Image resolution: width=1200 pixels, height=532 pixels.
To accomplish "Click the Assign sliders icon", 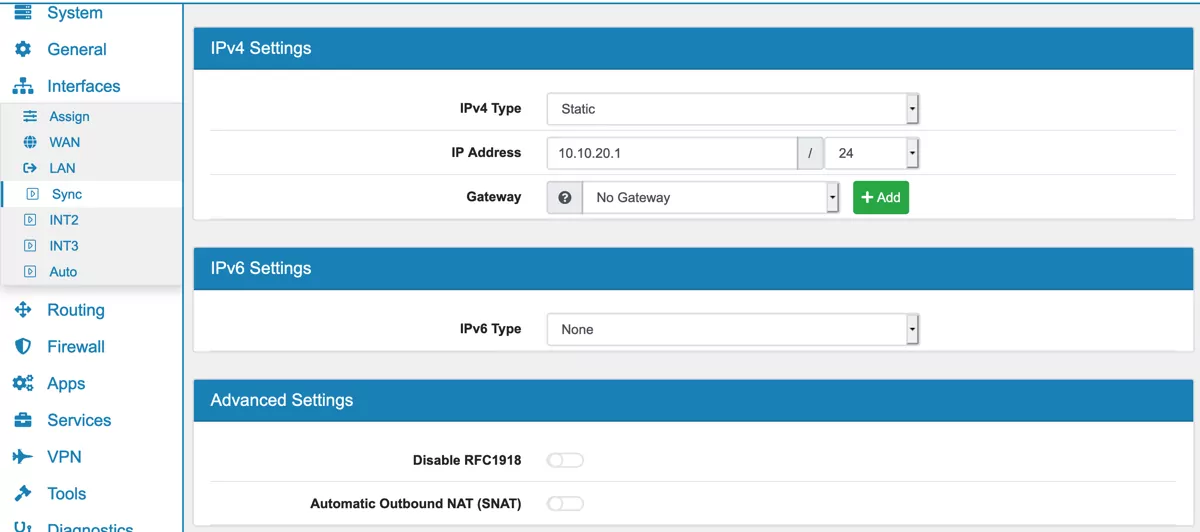I will pos(30,116).
